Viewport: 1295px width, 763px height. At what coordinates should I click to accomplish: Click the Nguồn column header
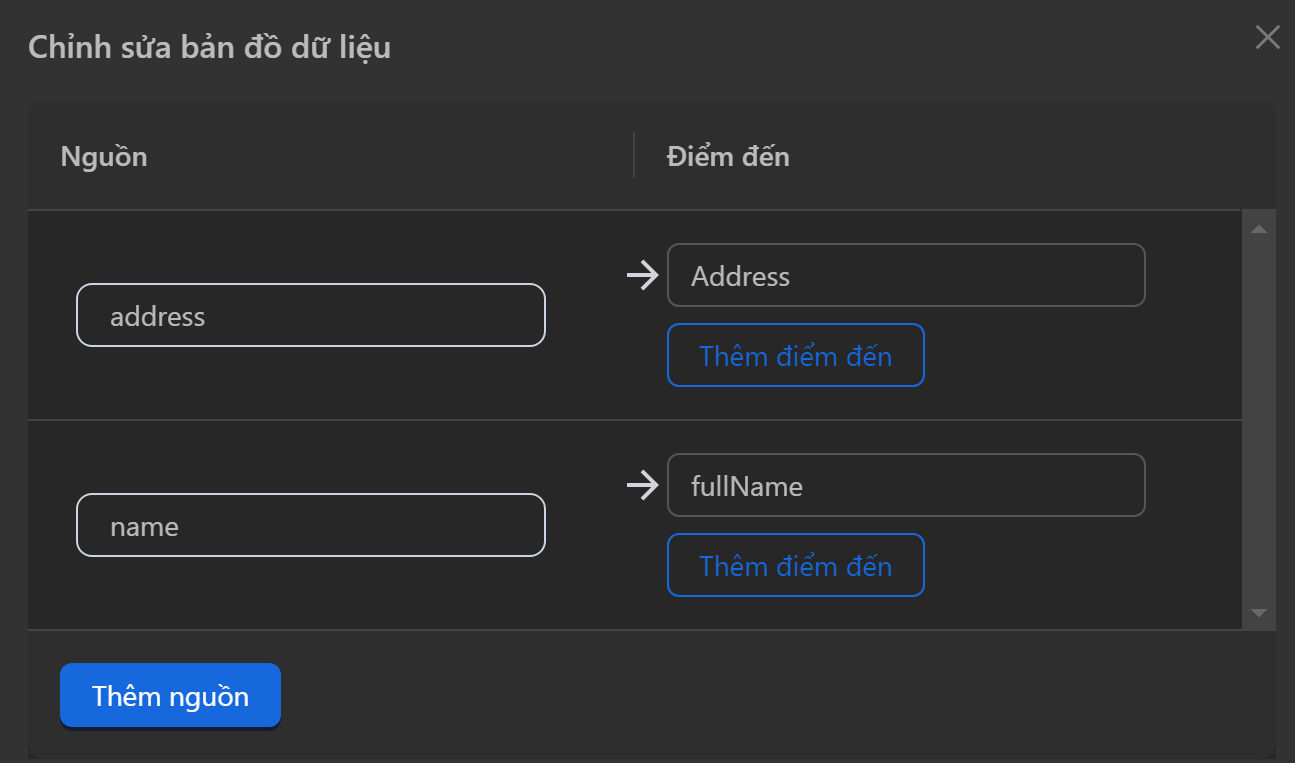[x=104, y=156]
